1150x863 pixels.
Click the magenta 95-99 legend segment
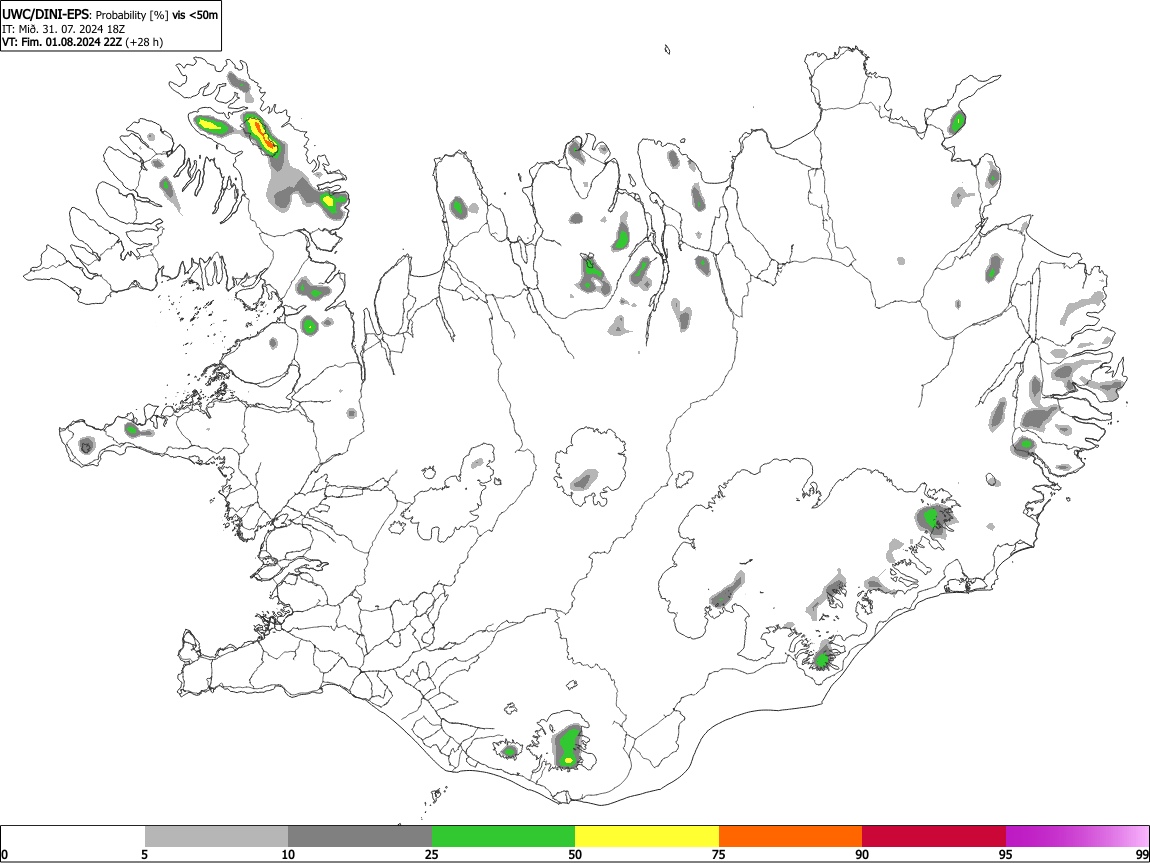[x=1077, y=836]
